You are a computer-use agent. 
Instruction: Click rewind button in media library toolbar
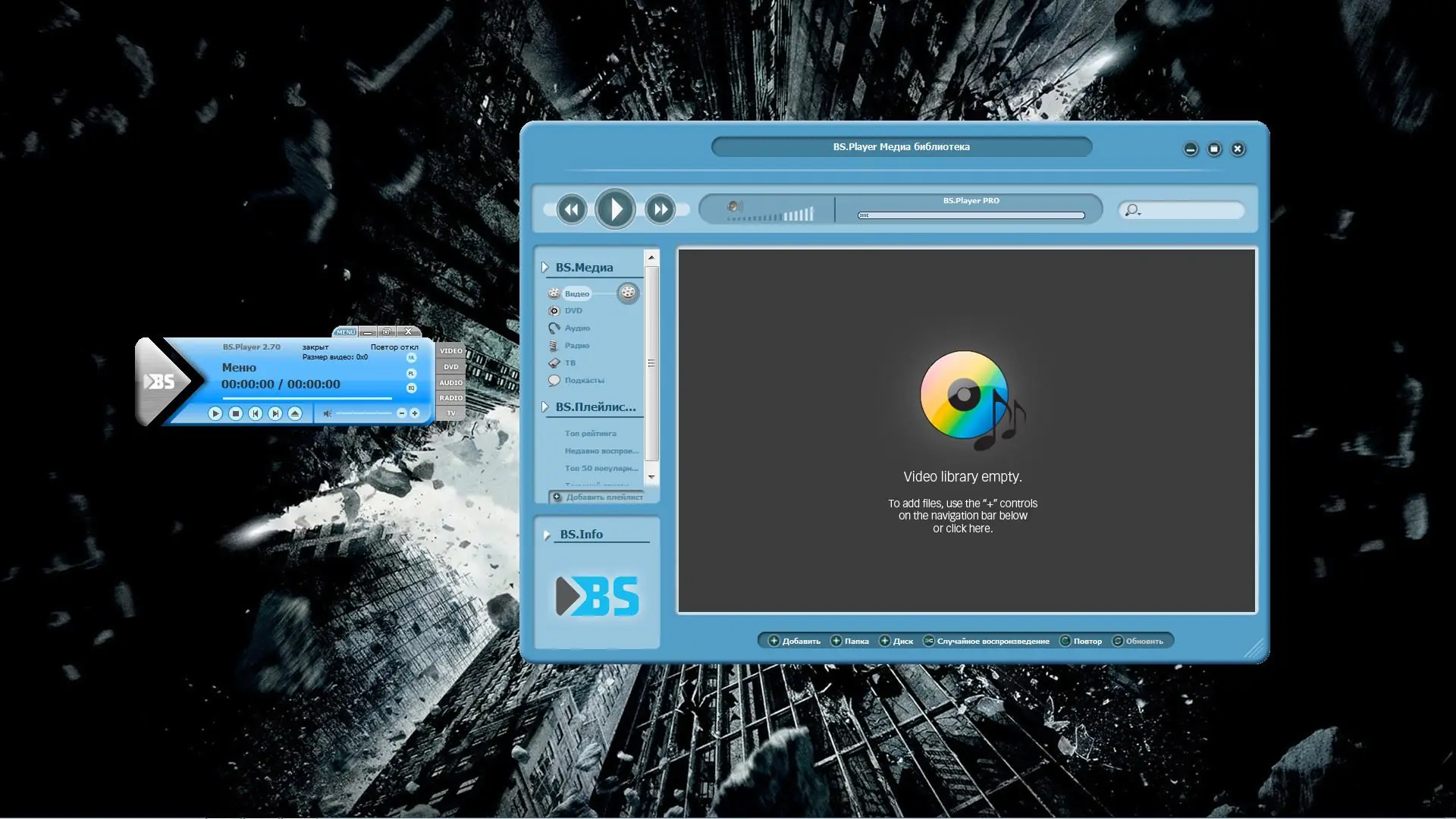tap(571, 209)
